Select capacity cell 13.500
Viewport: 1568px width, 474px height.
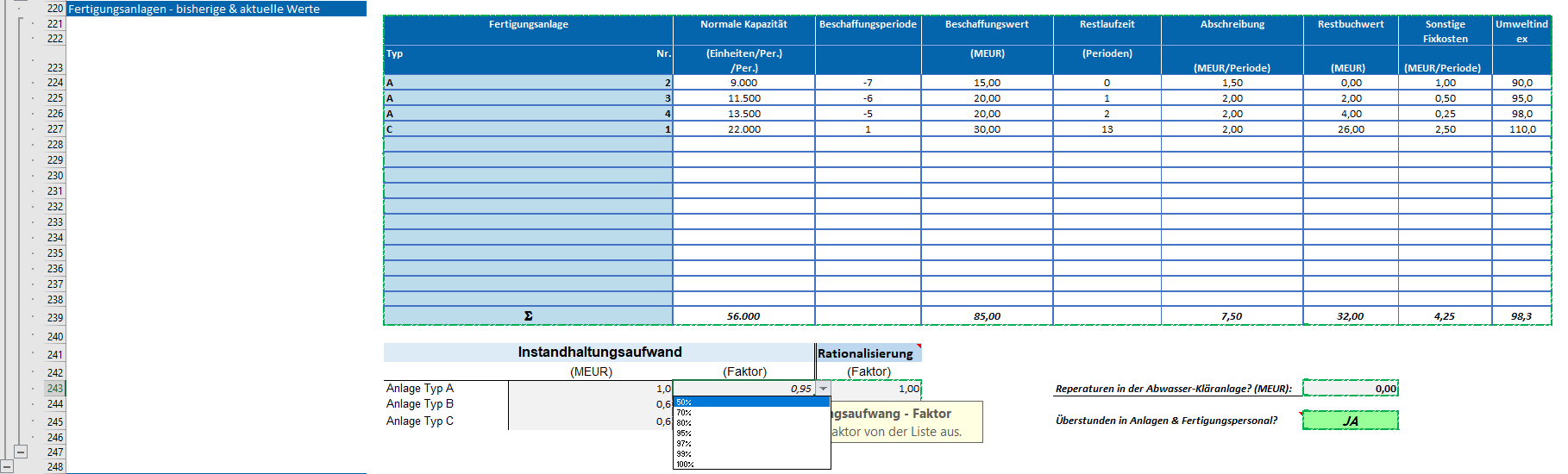(x=744, y=114)
